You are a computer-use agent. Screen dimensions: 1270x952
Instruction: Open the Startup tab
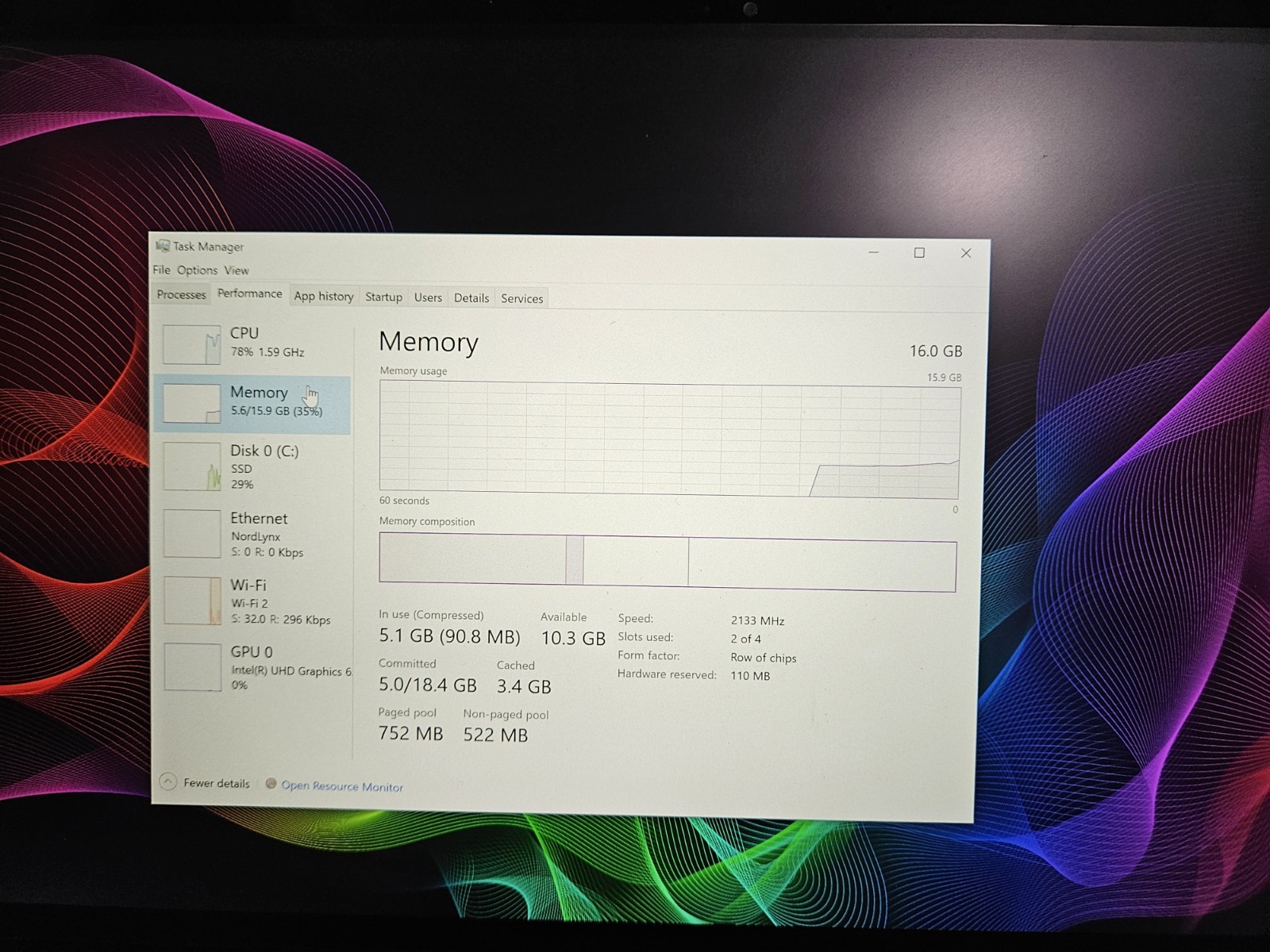point(383,297)
